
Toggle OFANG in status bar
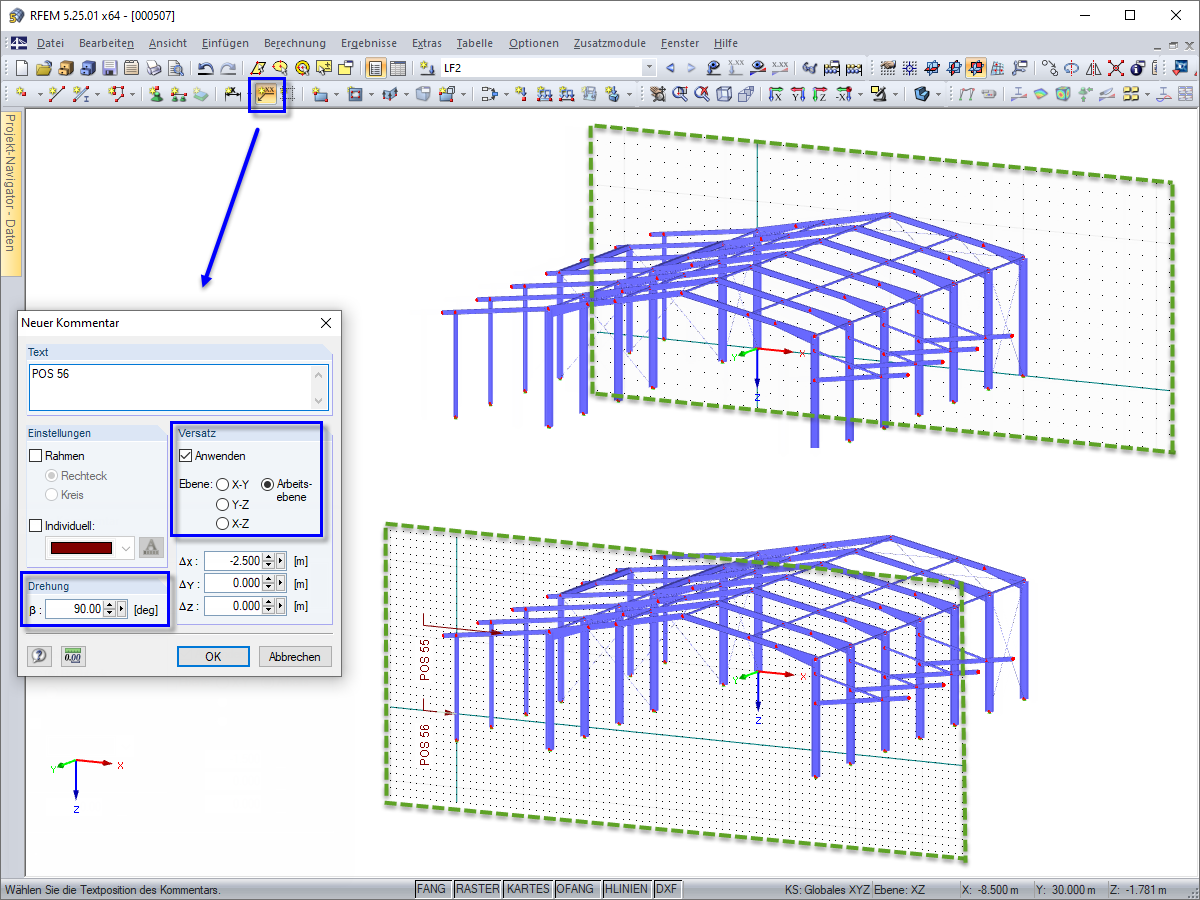tap(576, 889)
